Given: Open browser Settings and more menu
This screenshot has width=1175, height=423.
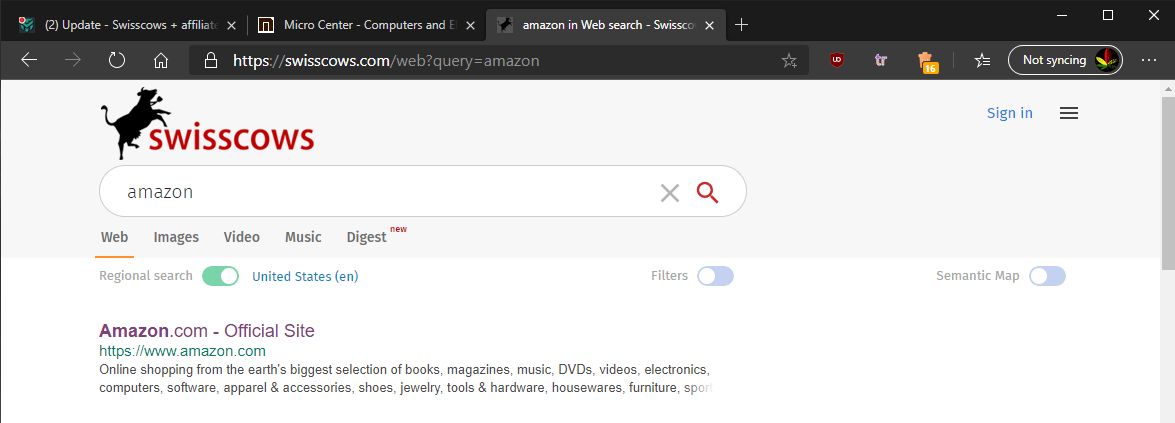Looking at the screenshot, I should [x=1148, y=60].
